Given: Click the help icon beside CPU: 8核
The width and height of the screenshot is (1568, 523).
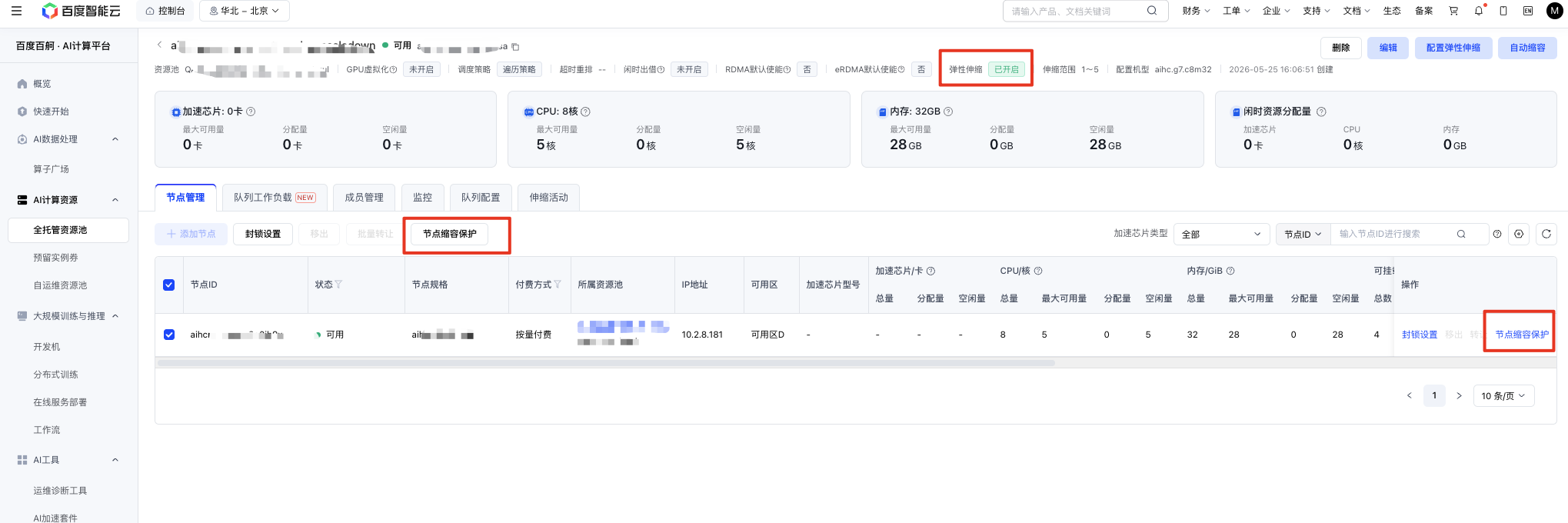Looking at the screenshot, I should click(585, 112).
